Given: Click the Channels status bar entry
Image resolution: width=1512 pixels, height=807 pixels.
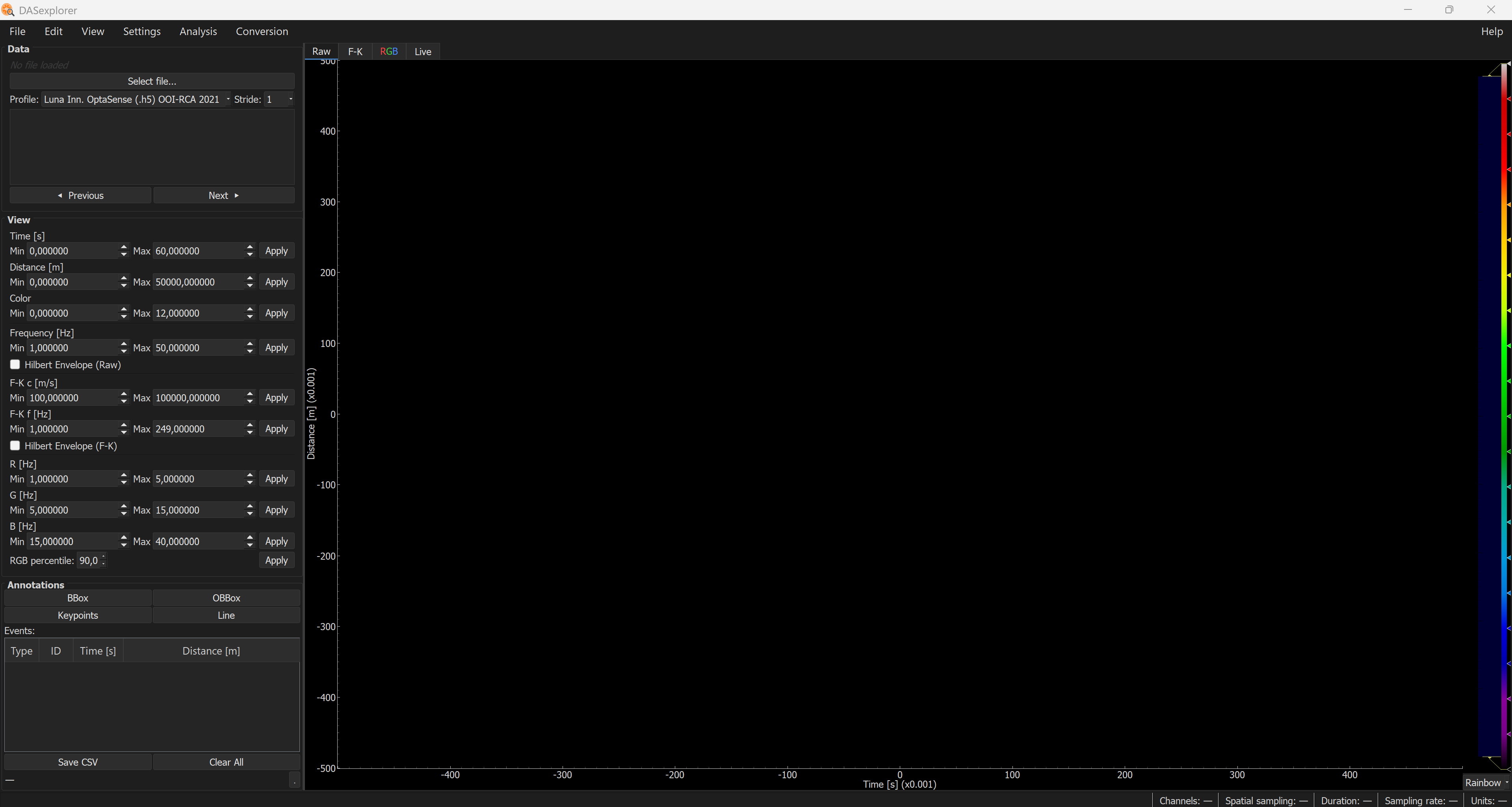Looking at the screenshot, I should pyautogui.click(x=1185, y=801).
